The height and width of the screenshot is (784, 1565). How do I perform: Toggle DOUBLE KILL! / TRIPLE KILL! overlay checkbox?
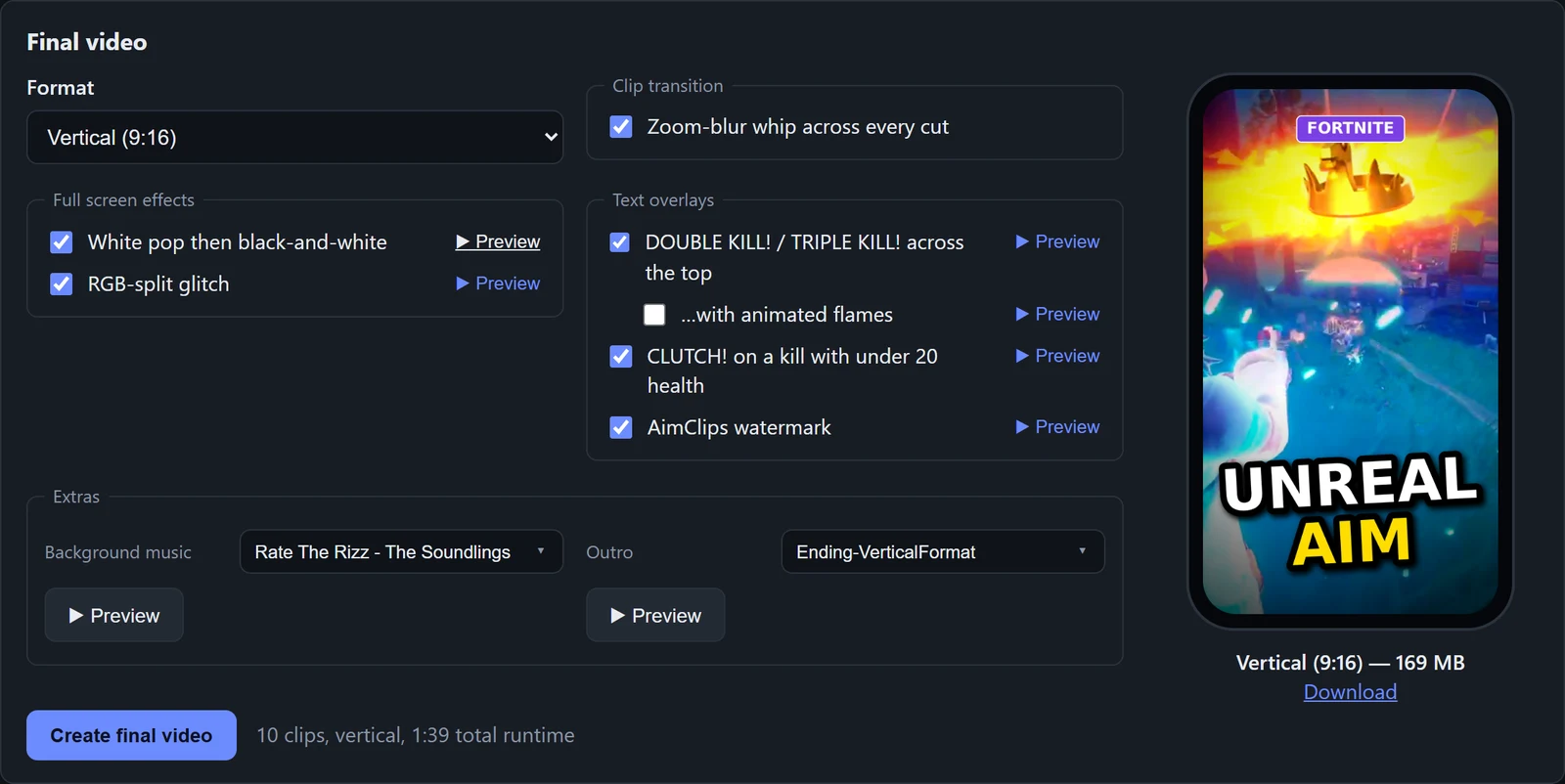pos(620,242)
